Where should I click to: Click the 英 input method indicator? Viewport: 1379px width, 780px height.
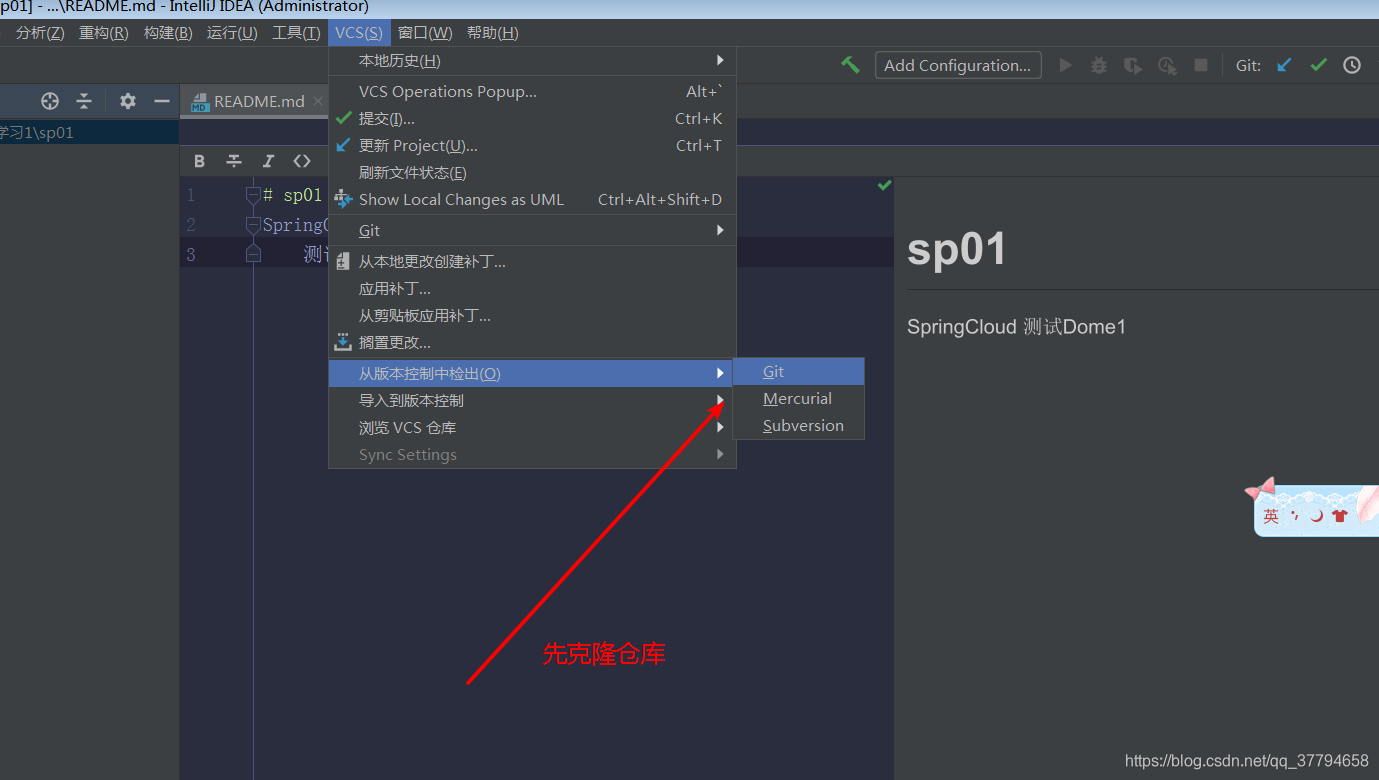click(1271, 516)
